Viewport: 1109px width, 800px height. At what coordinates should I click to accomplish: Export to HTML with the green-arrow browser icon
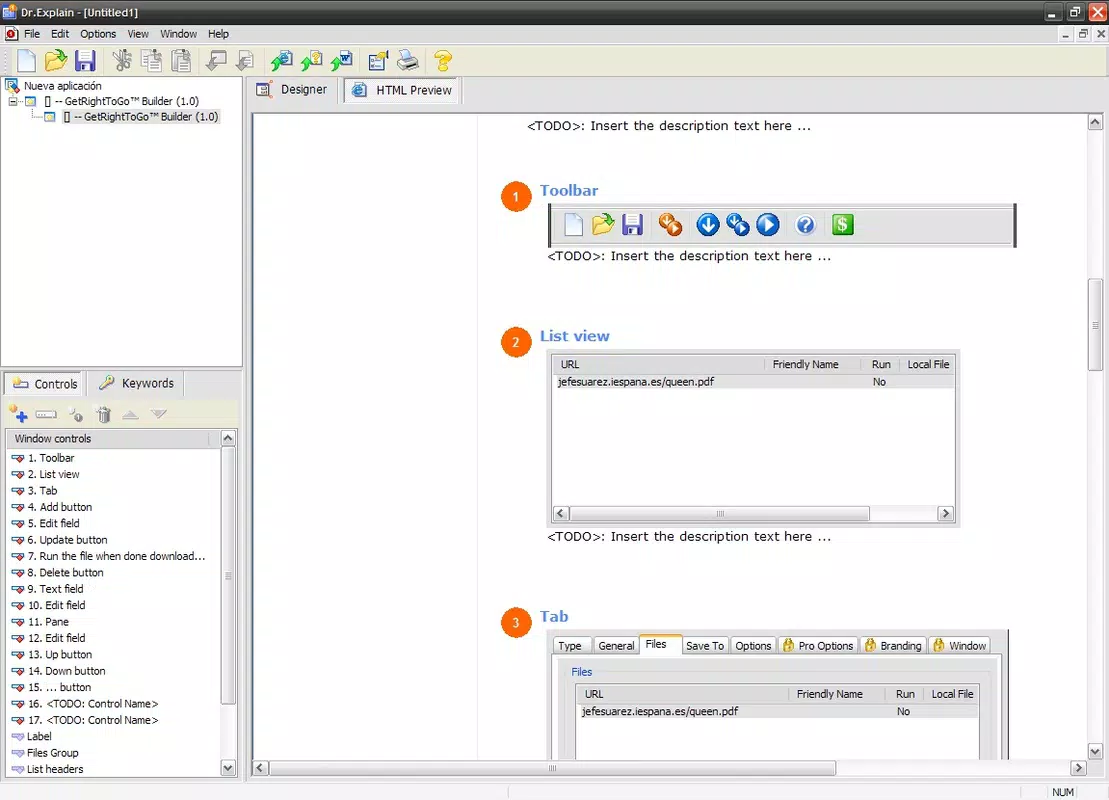[x=281, y=61]
